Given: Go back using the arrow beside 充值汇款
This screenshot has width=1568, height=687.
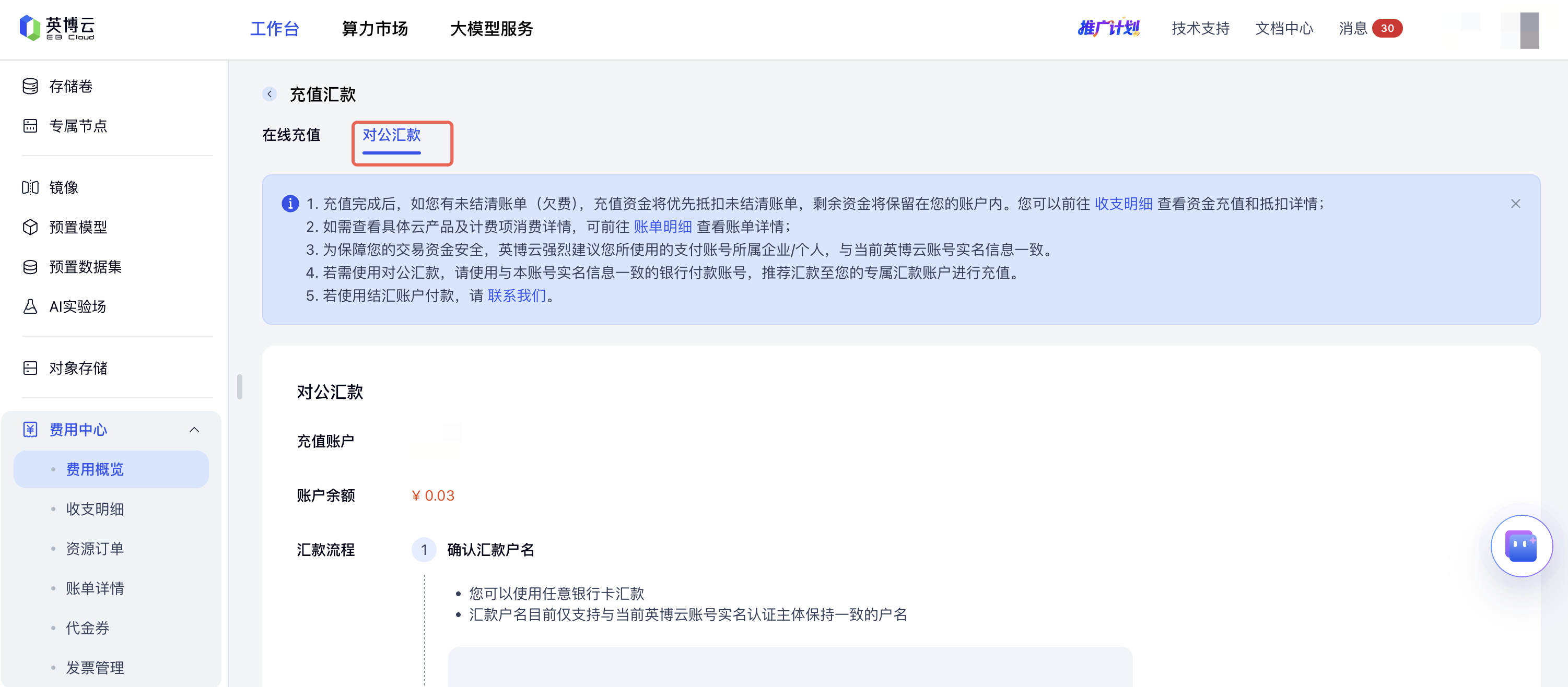Looking at the screenshot, I should pyautogui.click(x=270, y=94).
